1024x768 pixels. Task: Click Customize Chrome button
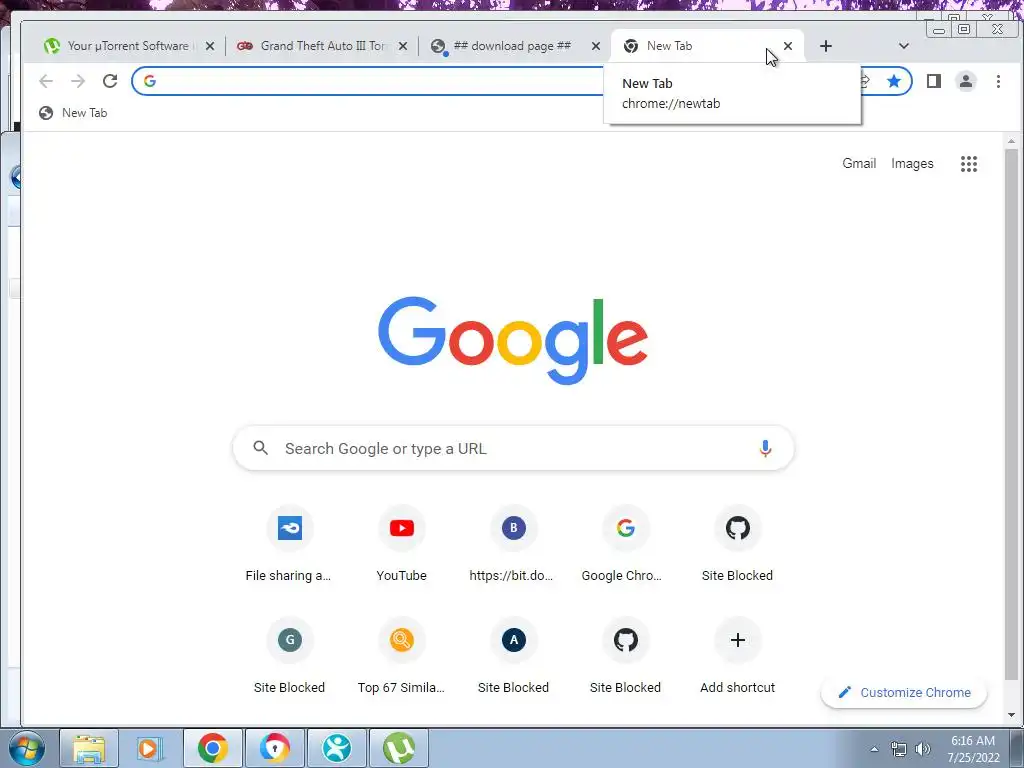point(904,692)
